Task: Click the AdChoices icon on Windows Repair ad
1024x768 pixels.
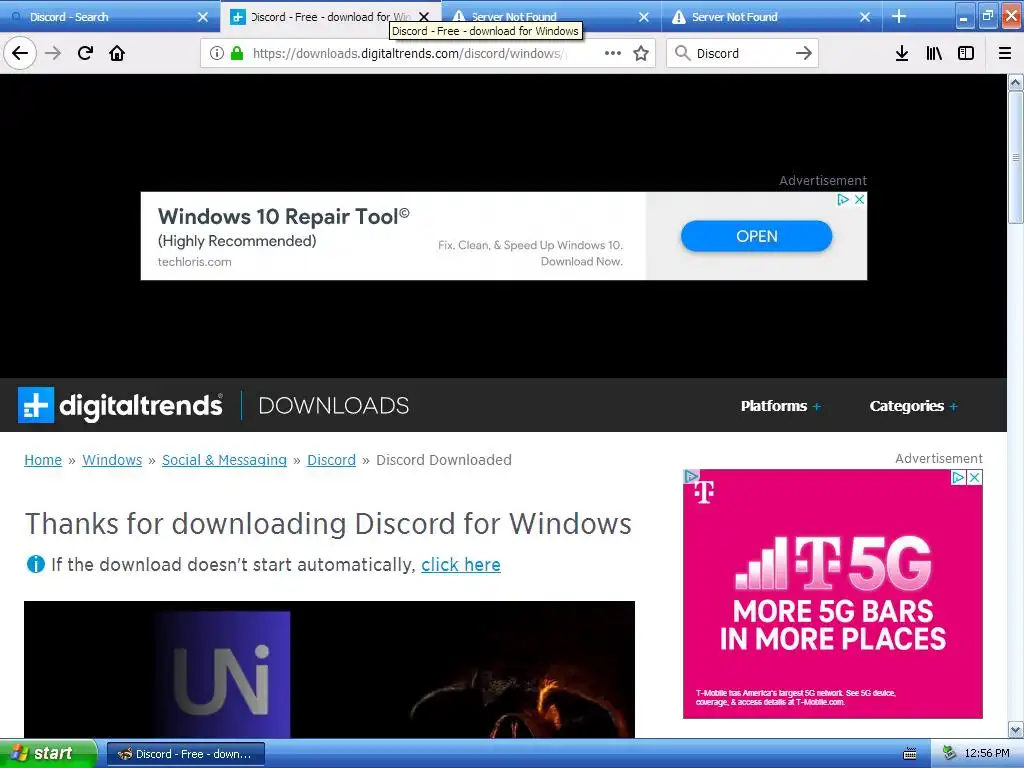Action: 843,199
